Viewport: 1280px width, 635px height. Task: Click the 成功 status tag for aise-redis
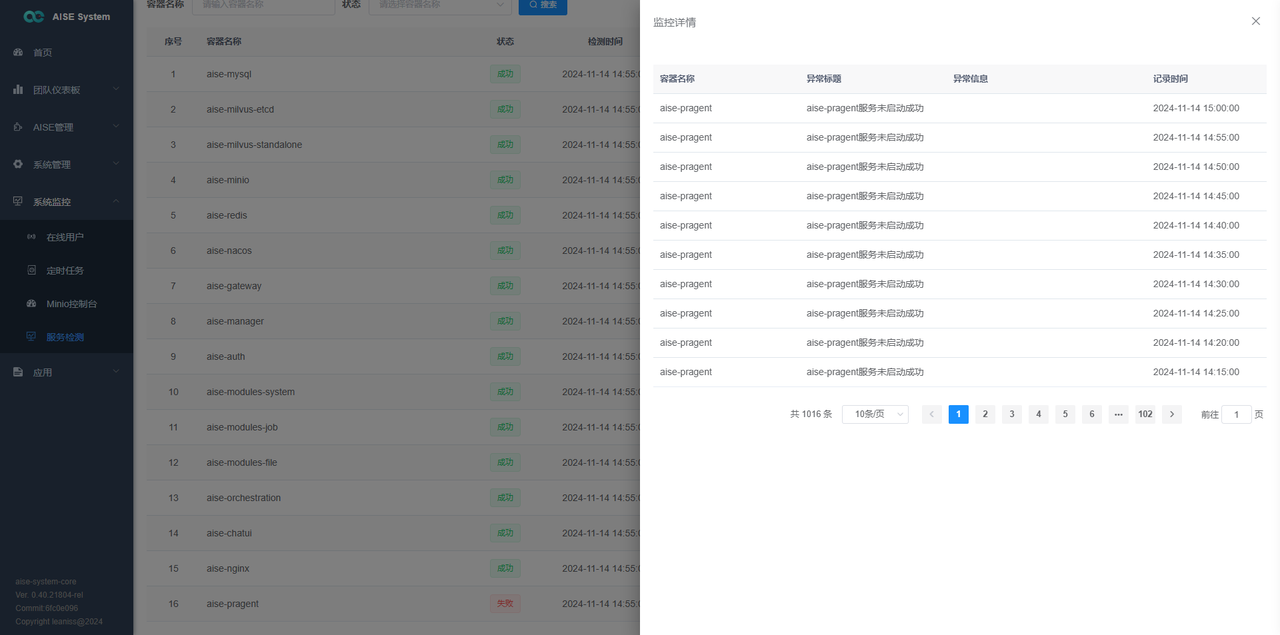tap(505, 215)
